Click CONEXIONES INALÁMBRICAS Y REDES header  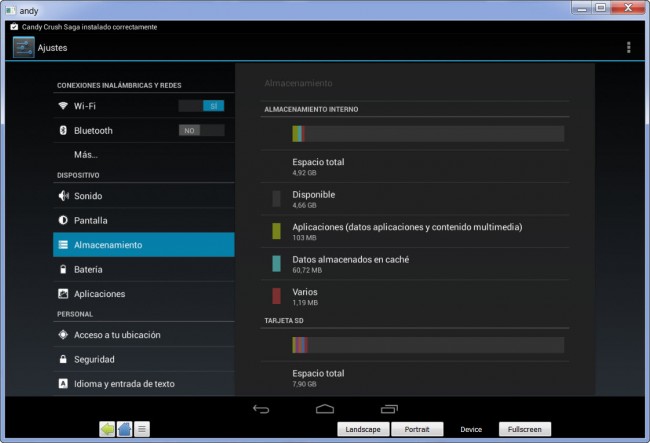coord(119,85)
